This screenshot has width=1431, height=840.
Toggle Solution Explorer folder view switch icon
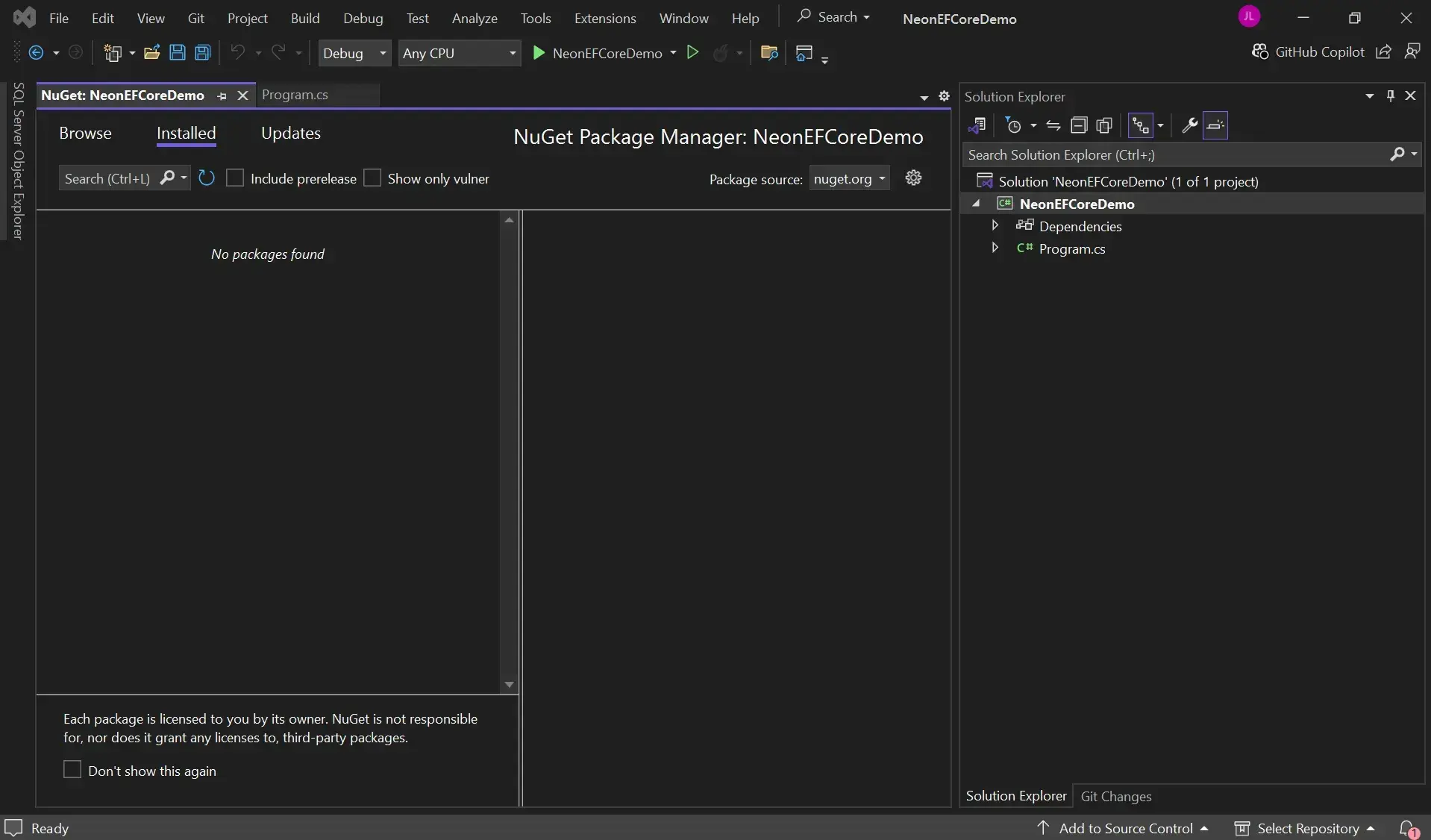(x=977, y=125)
